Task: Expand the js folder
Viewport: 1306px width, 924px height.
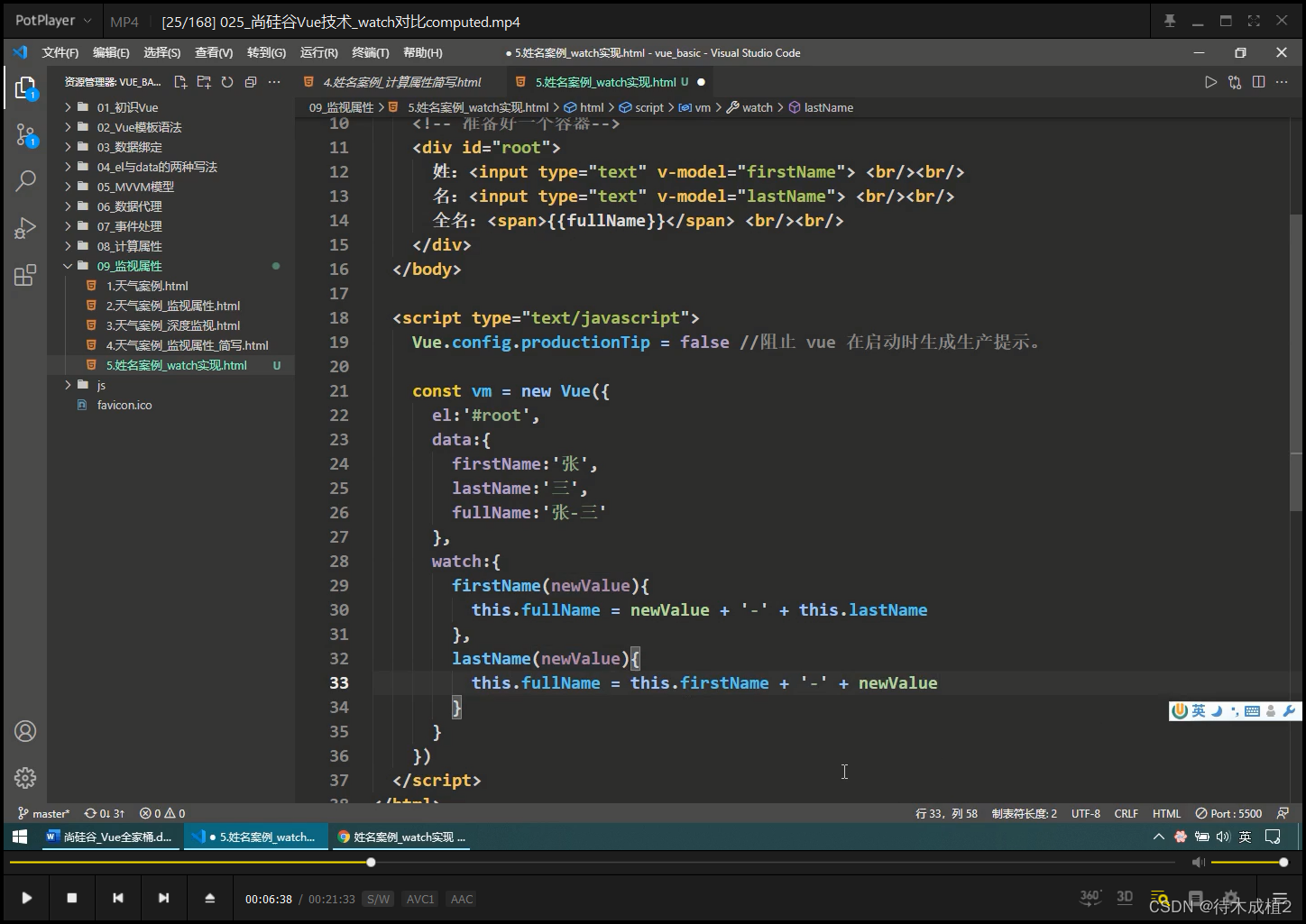Action: point(171,385)
